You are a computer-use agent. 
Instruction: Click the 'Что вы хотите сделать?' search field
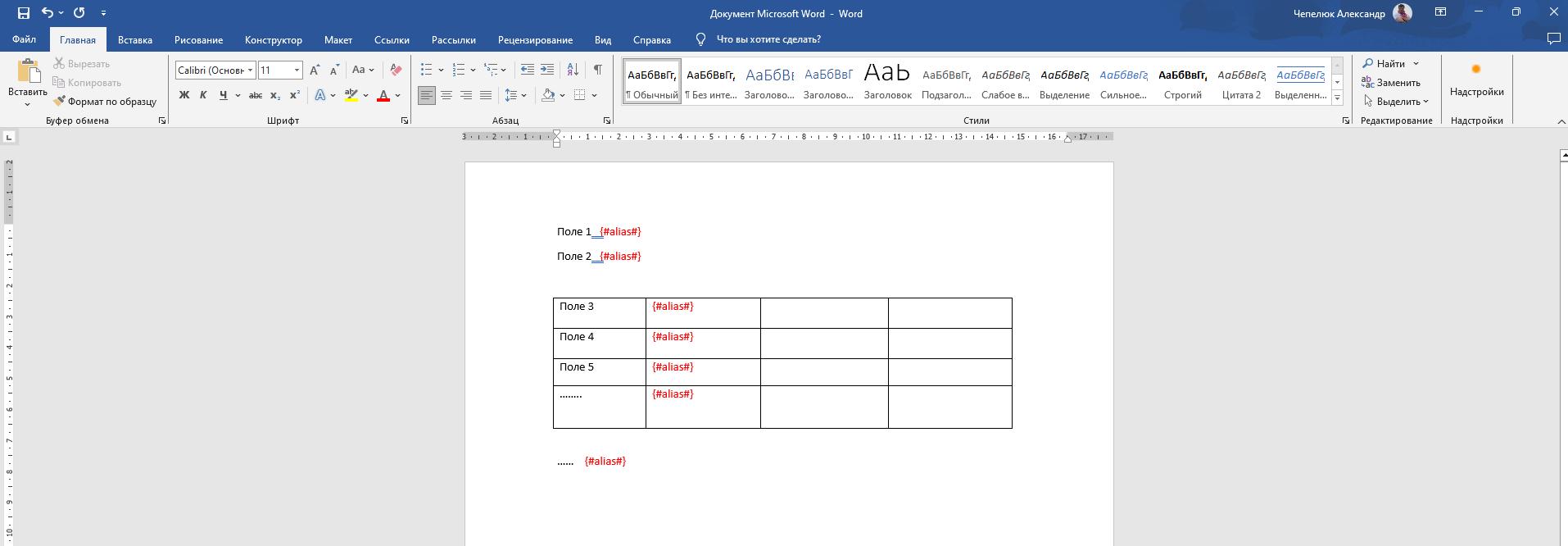pyautogui.click(x=768, y=39)
